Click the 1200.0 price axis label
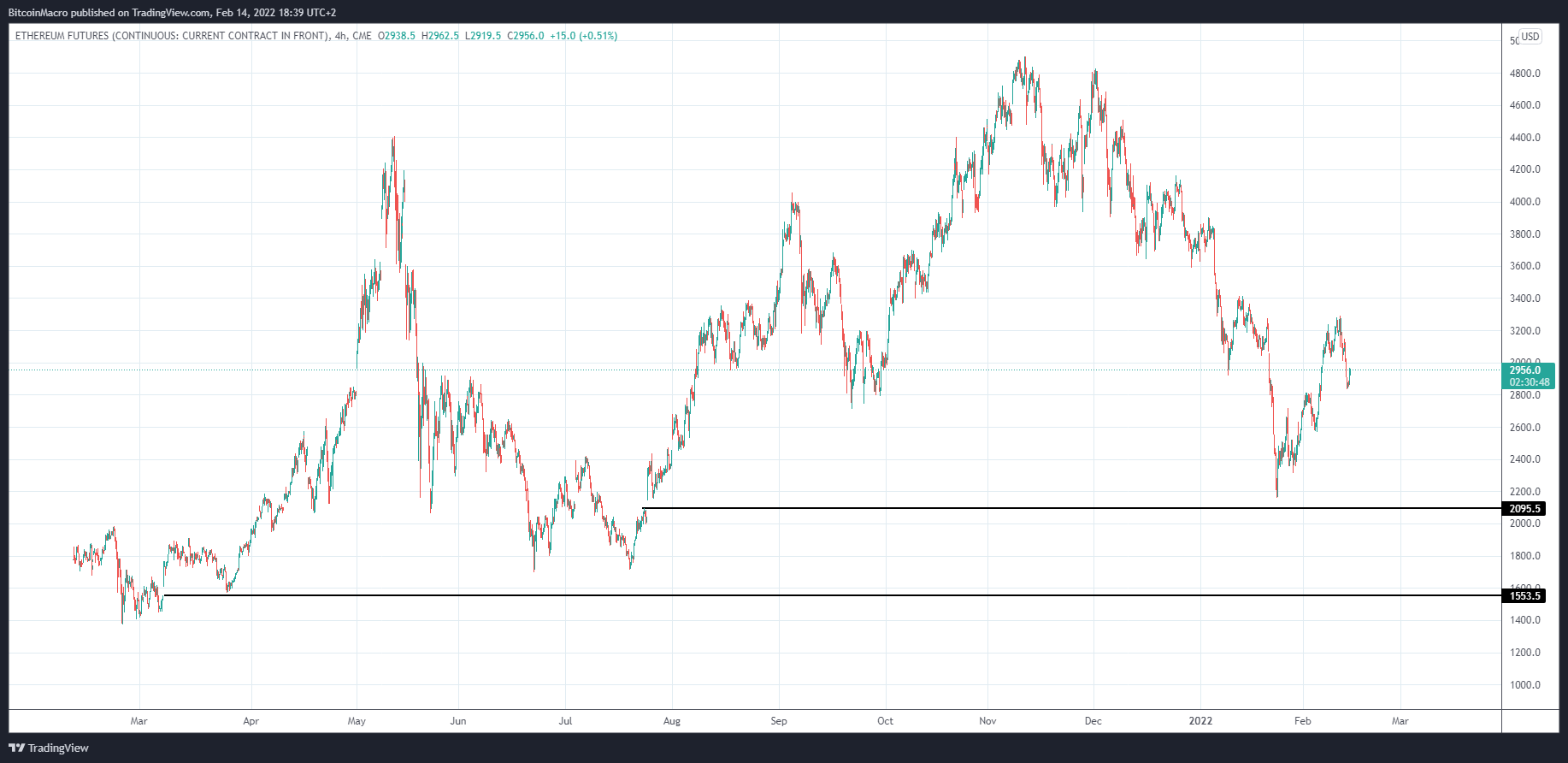The height and width of the screenshot is (763, 1568). (1524, 653)
